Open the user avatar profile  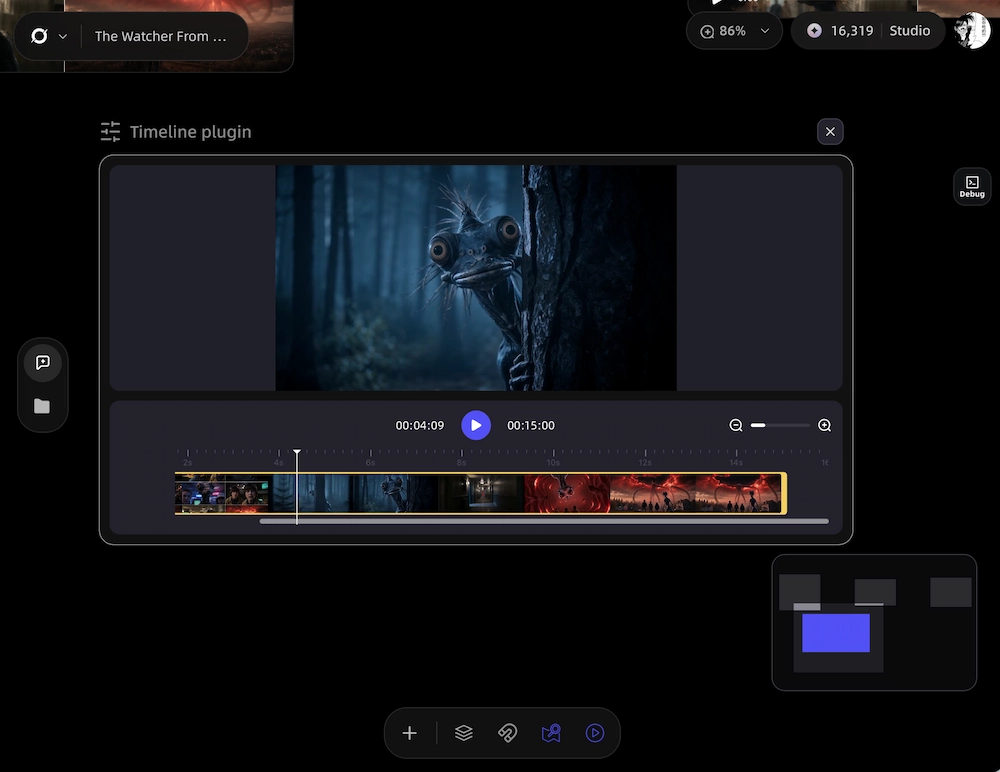[x=971, y=30]
